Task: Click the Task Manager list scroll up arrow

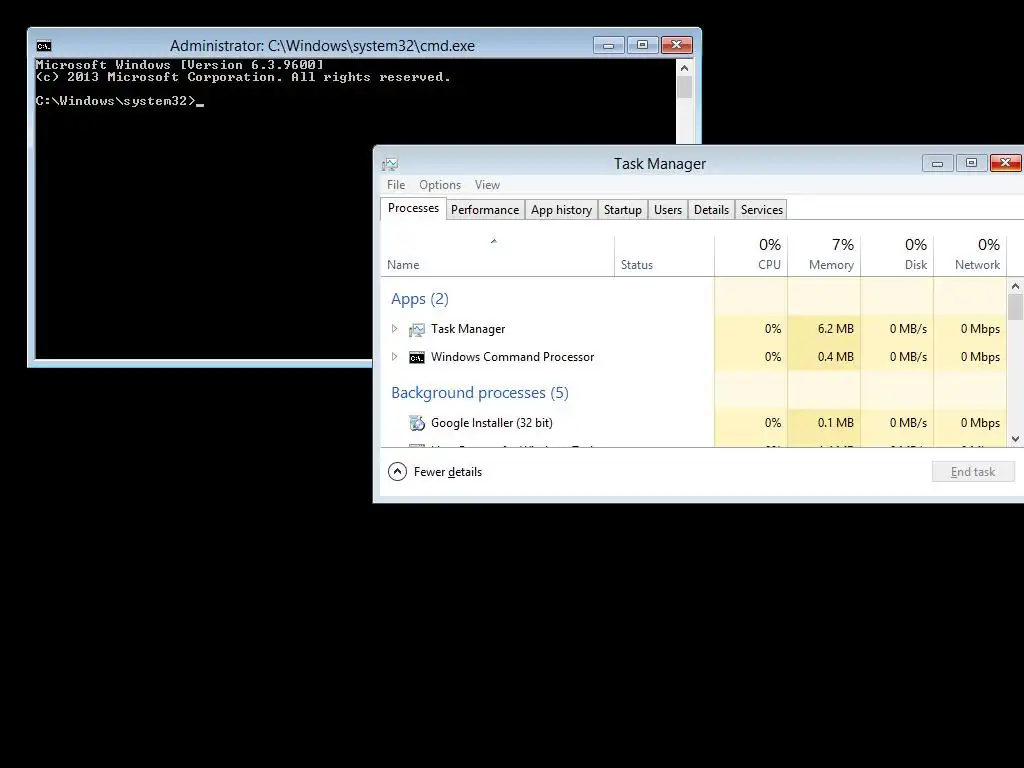Action: tap(1015, 286)
